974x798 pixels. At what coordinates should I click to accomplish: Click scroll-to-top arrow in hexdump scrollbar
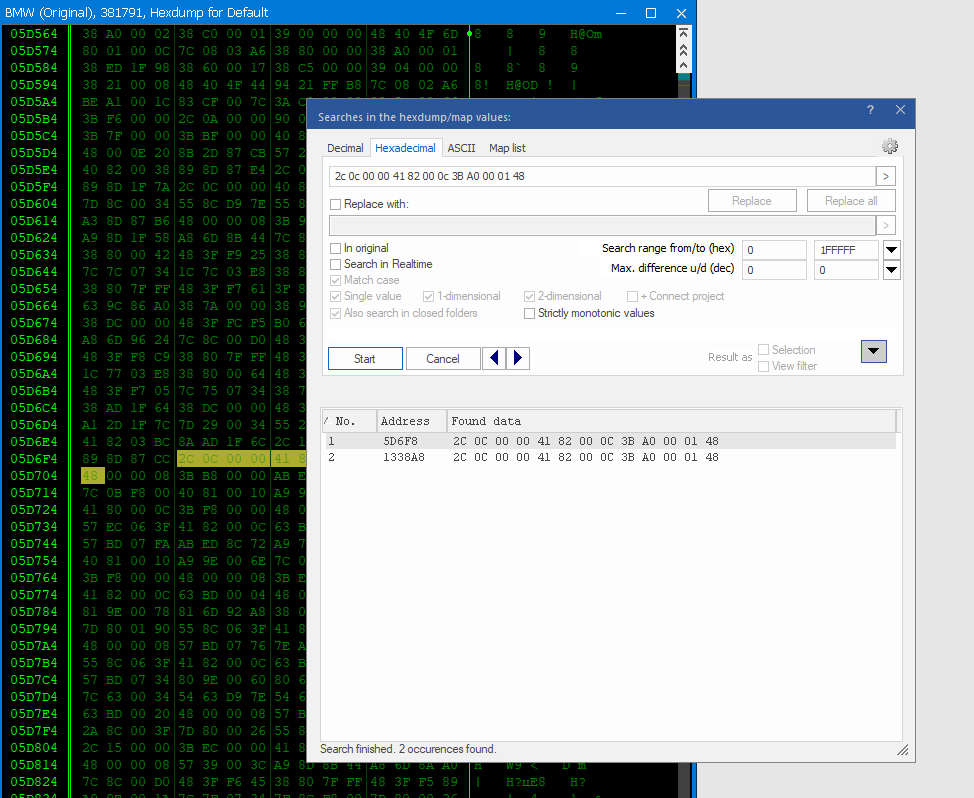683,33
